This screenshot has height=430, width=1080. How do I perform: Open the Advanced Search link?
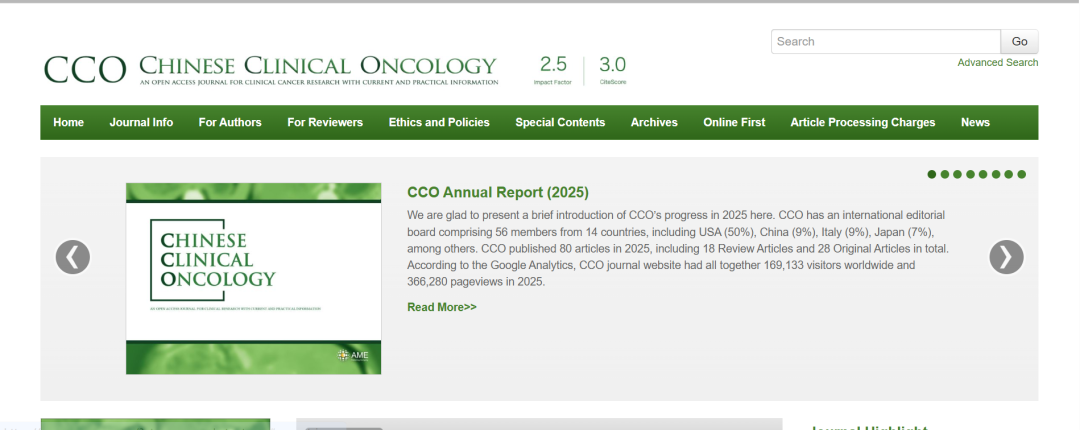point(997,63)
